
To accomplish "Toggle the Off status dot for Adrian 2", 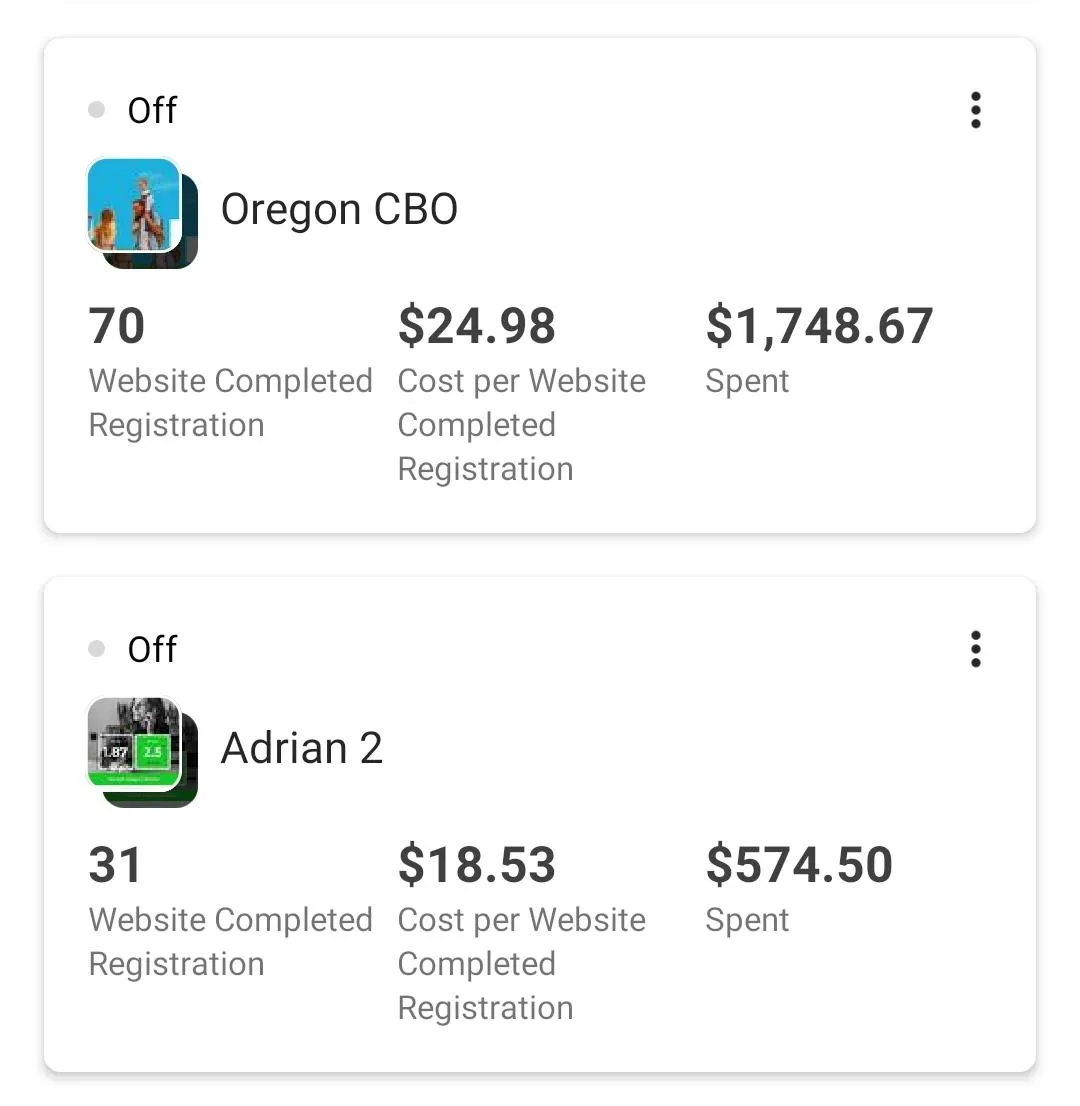I will (97, 649).
